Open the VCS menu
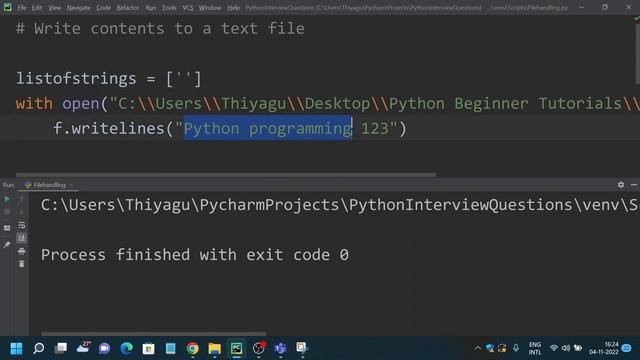 [188, 8]
